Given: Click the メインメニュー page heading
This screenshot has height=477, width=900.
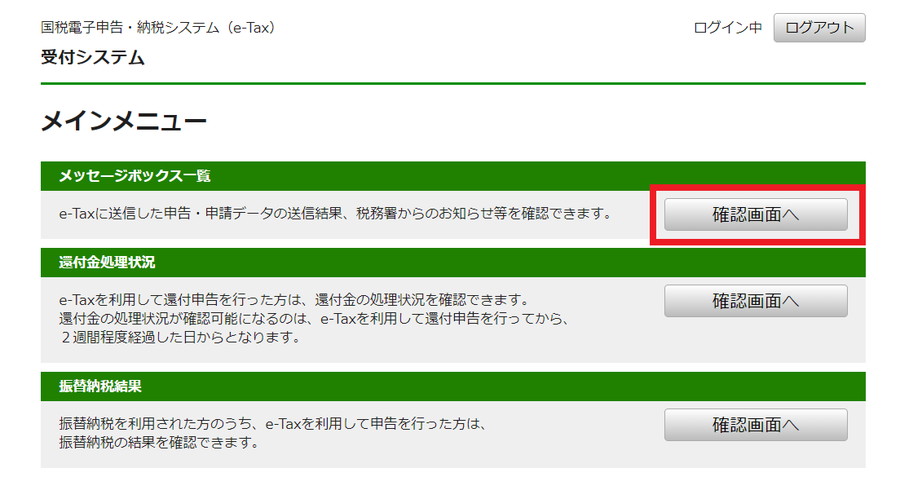Looking at the screenshot, I should point(123,122).
